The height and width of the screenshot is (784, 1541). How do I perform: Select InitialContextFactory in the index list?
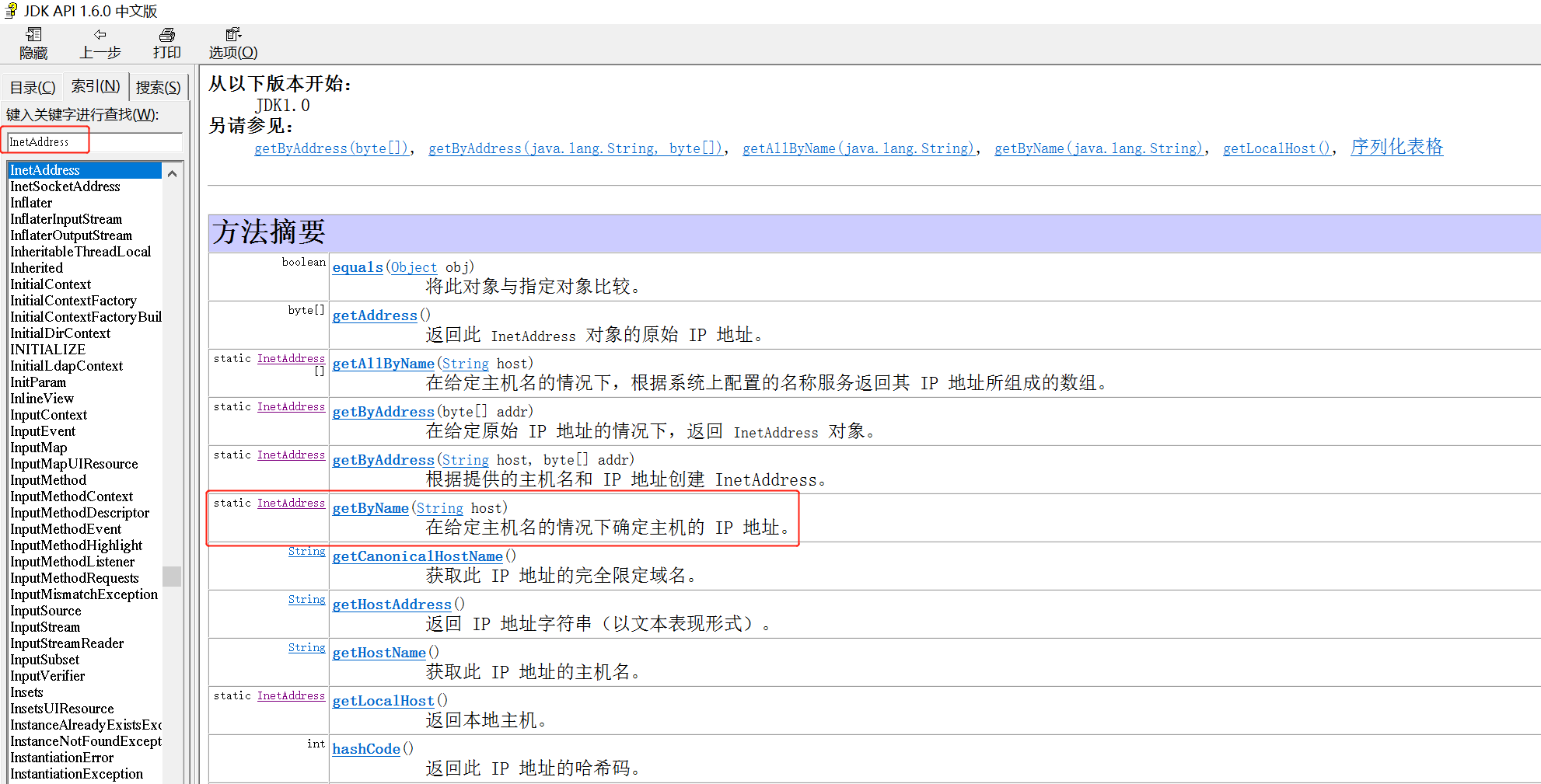(x=73, y=301)
